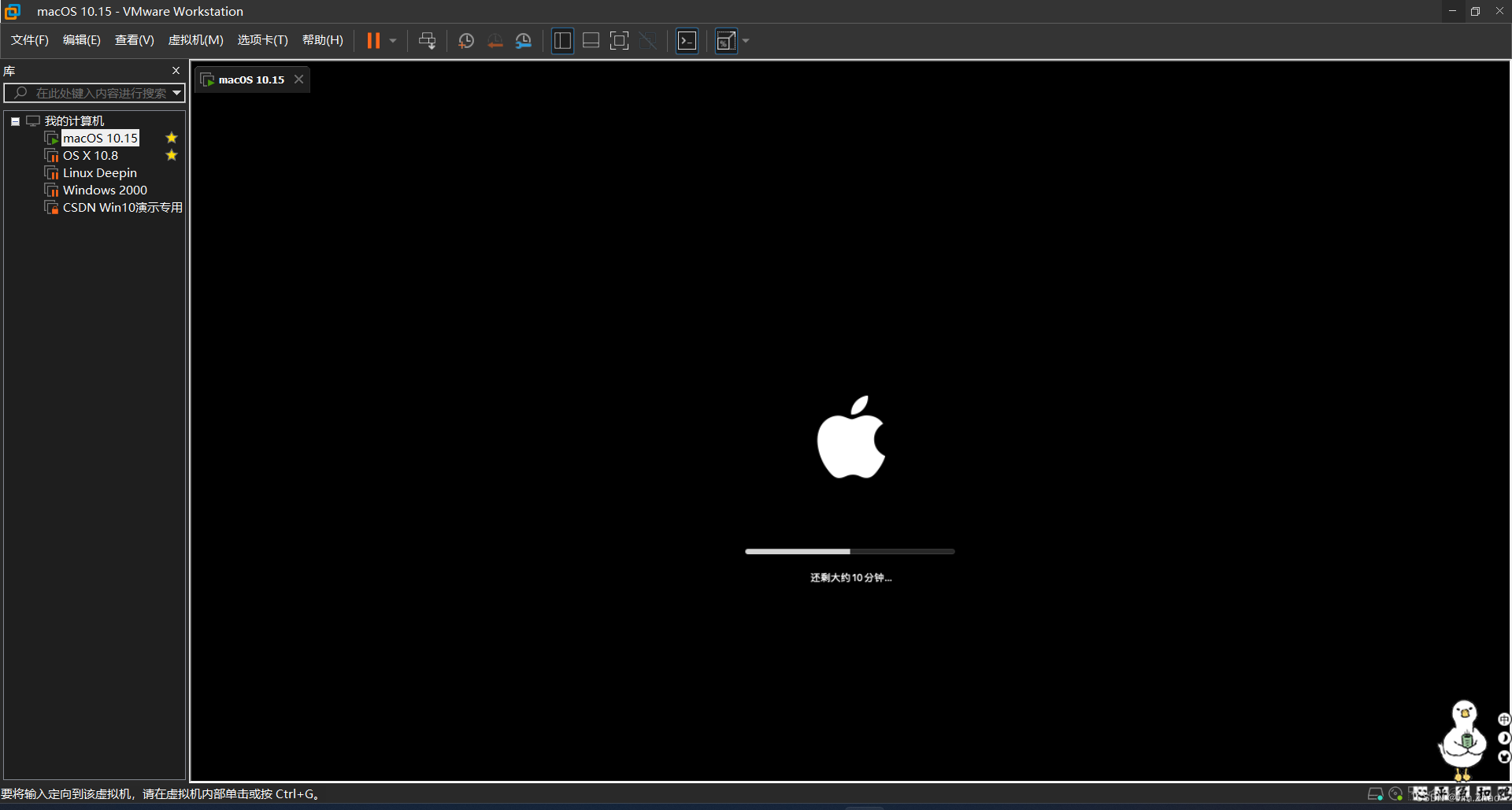Restore down the VMware Workstation window
Image resolution: width=1512 pixels, height=810 pixels.
click(x=1476, y=11)
